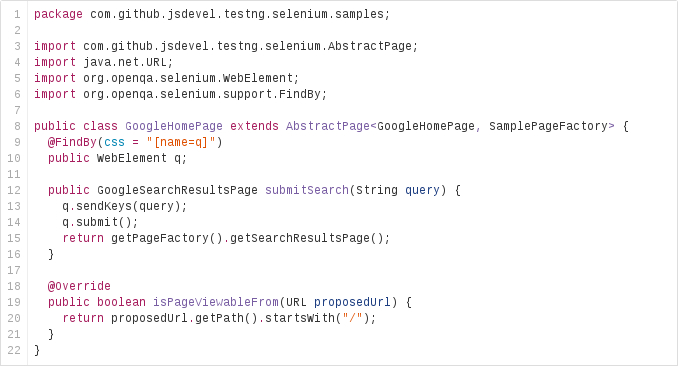Viewport: 678px width, 366px height.
Task: Click java.net.URL in the import statement
Action: click(125, 62)
